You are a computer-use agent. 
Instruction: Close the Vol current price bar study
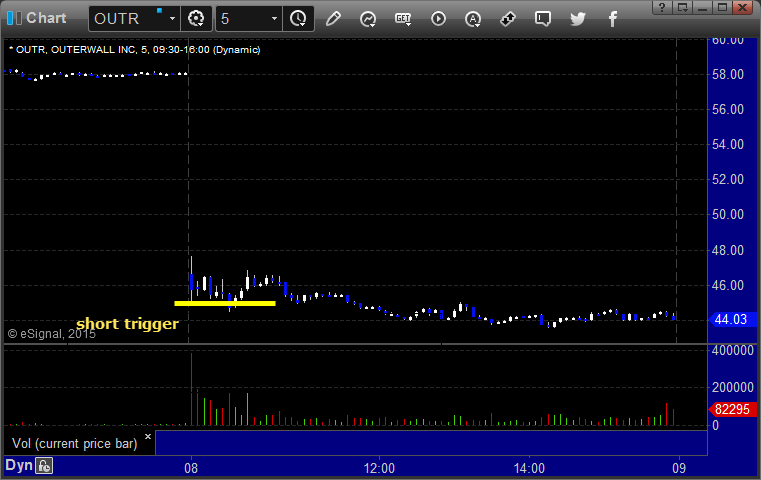(x=148, y=436)
